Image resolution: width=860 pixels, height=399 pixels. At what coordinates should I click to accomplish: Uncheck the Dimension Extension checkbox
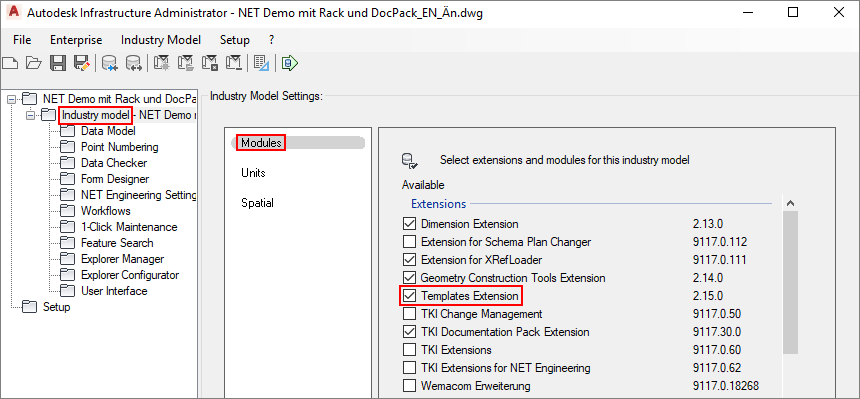[409, 224]
